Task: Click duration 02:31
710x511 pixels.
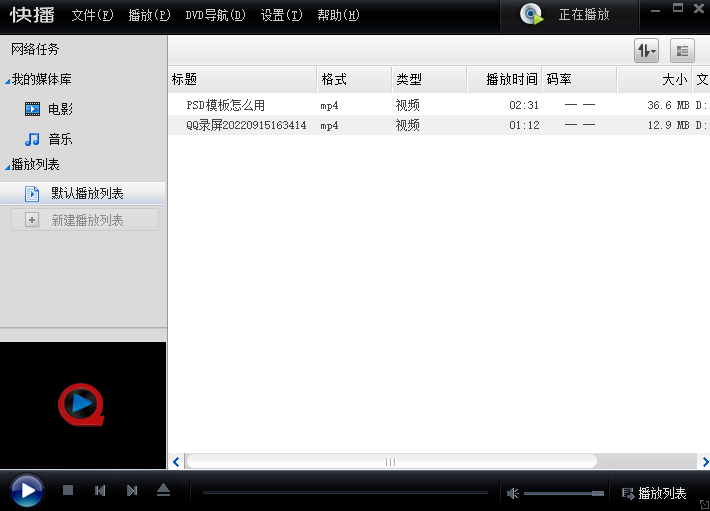Action: (524, 105)
